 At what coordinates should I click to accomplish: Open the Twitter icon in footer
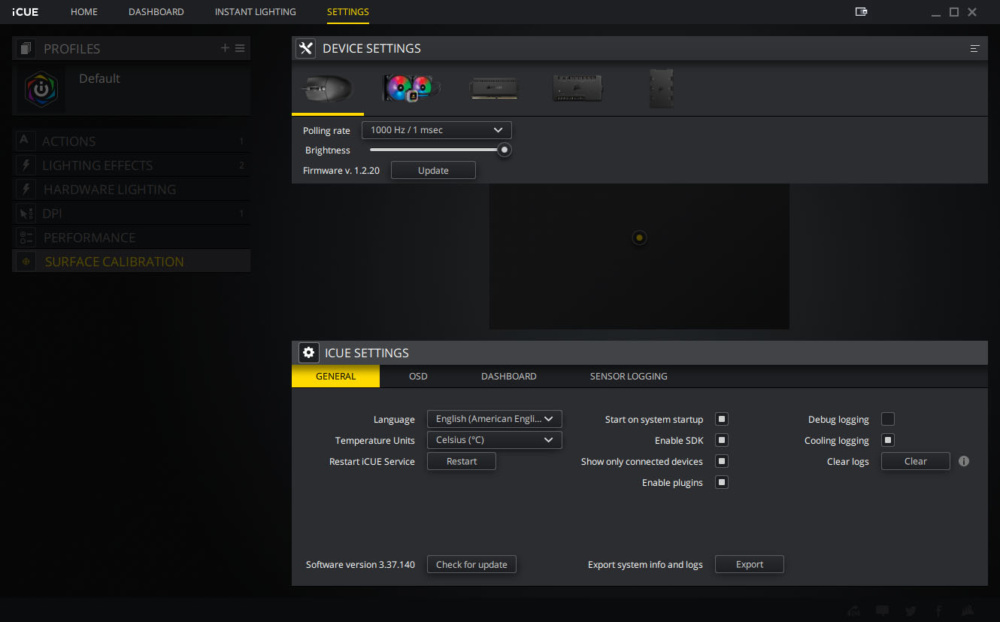pyautogui.click(x=911, y=611)
